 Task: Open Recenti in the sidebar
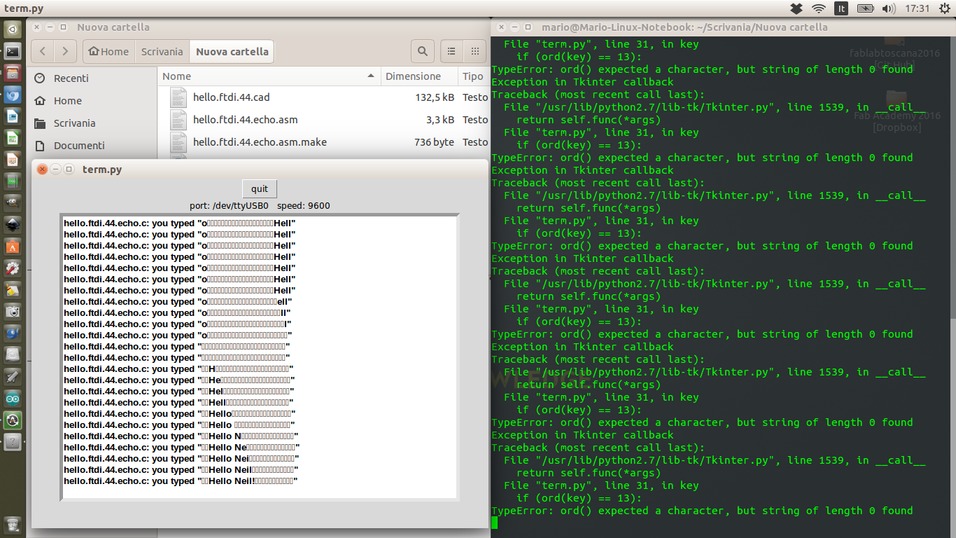click(71, 78)
